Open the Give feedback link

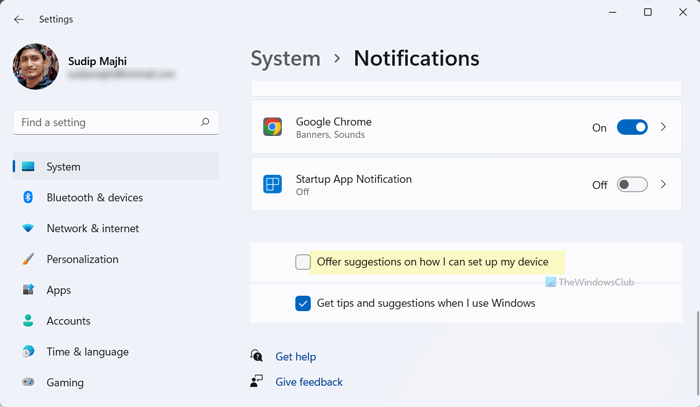point(308,382)
